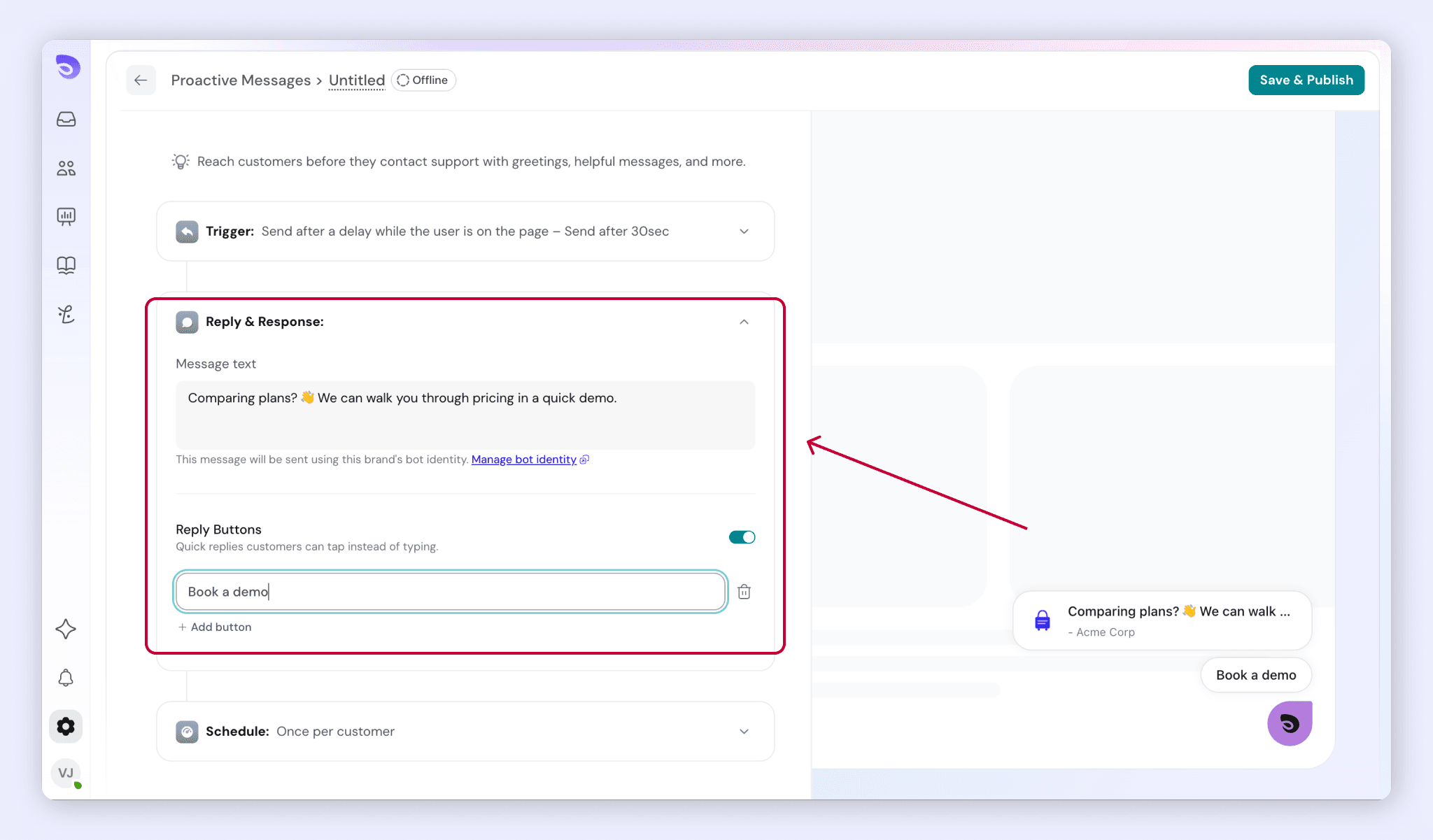Click the 'Send after 30sec' trigger text
The width and height of the screenshot is (1433, 840).
tap(616, 232)
